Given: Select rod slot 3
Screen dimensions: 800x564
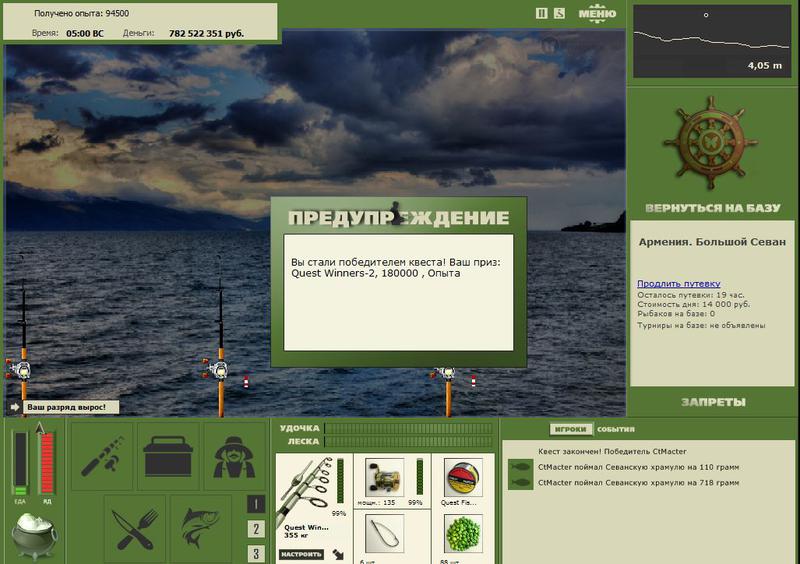Looking at the screenshot, I should [256, 554].
